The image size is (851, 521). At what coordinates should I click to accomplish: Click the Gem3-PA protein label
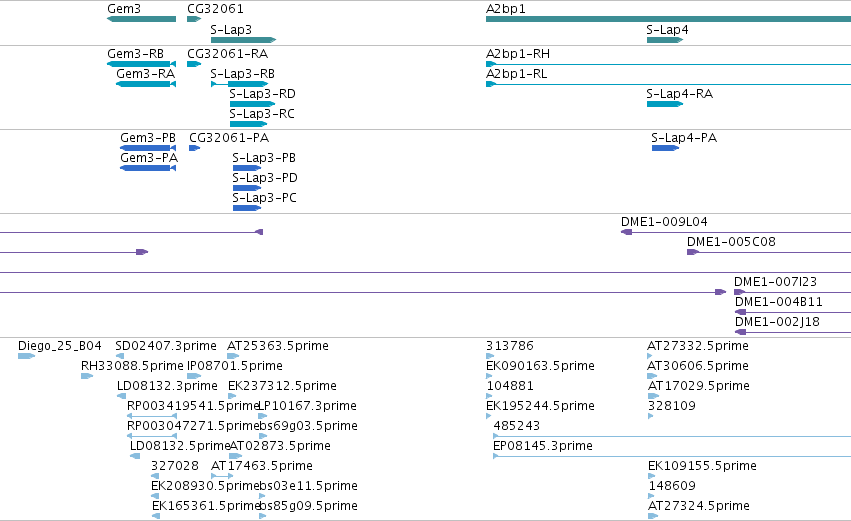(149, 158)
